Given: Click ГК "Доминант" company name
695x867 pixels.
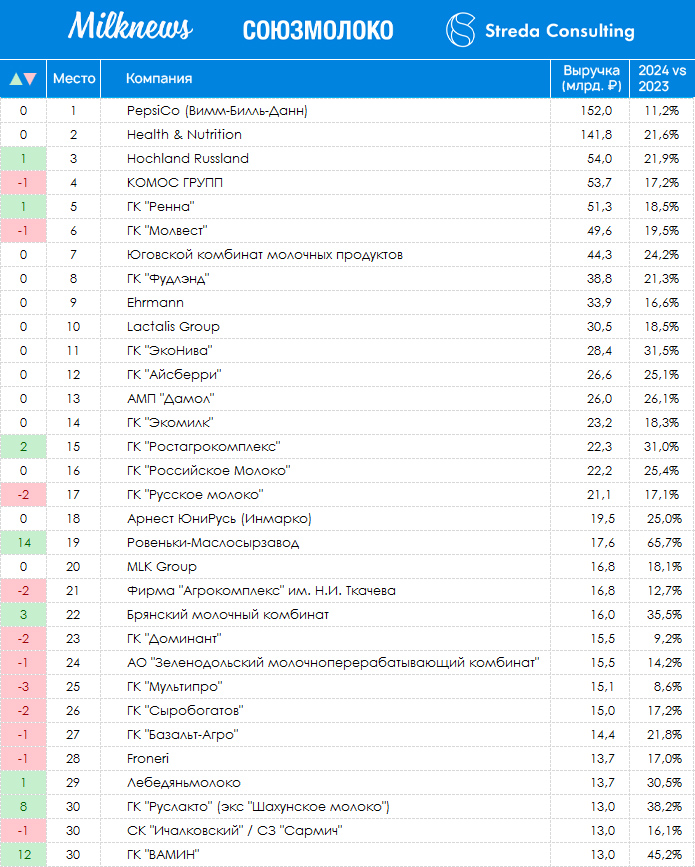Looking at the screenshot, I should point(174,639).
